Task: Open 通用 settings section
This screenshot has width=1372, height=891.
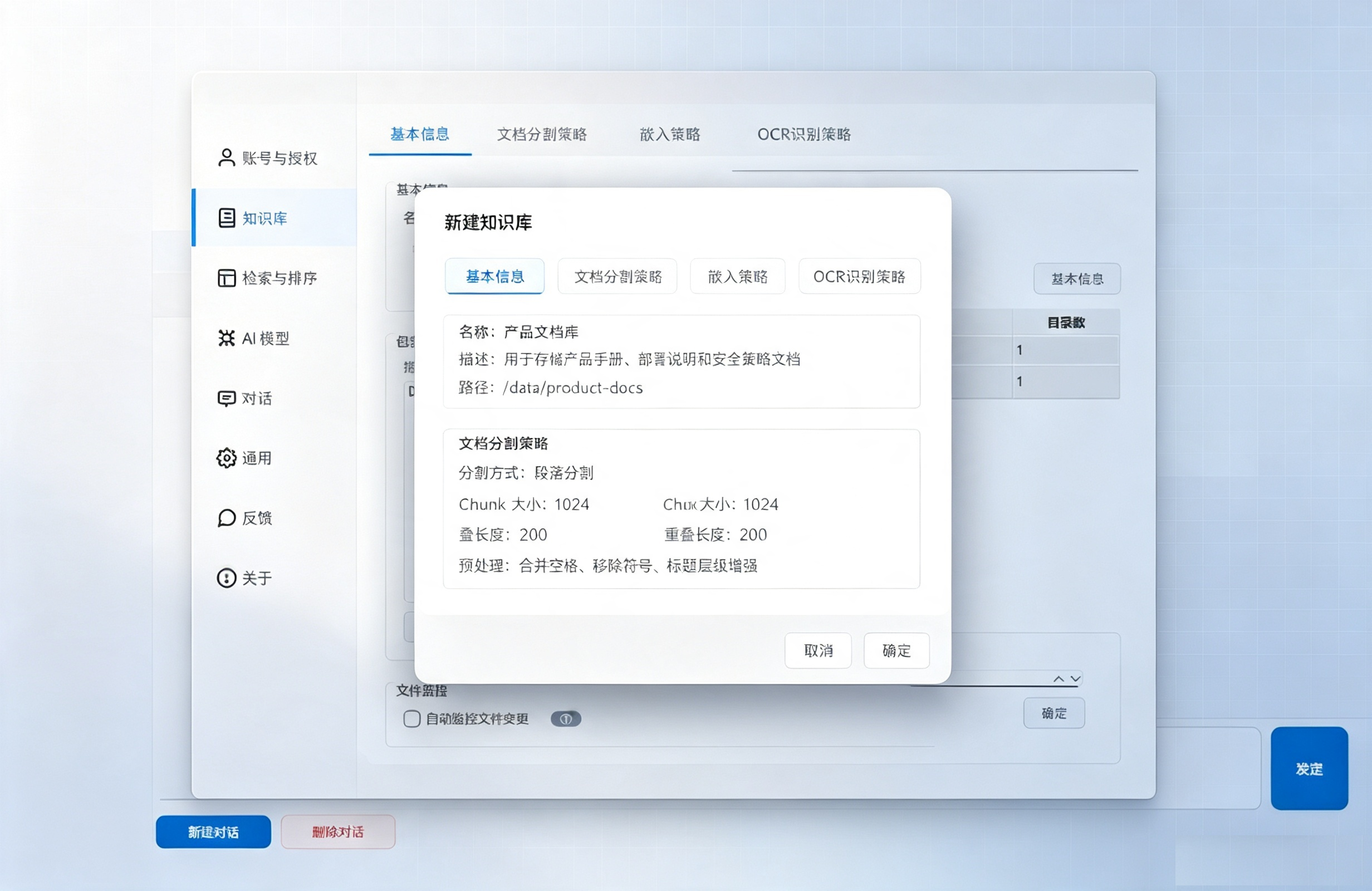Action: pyautogui.click(x=275, y=458)
